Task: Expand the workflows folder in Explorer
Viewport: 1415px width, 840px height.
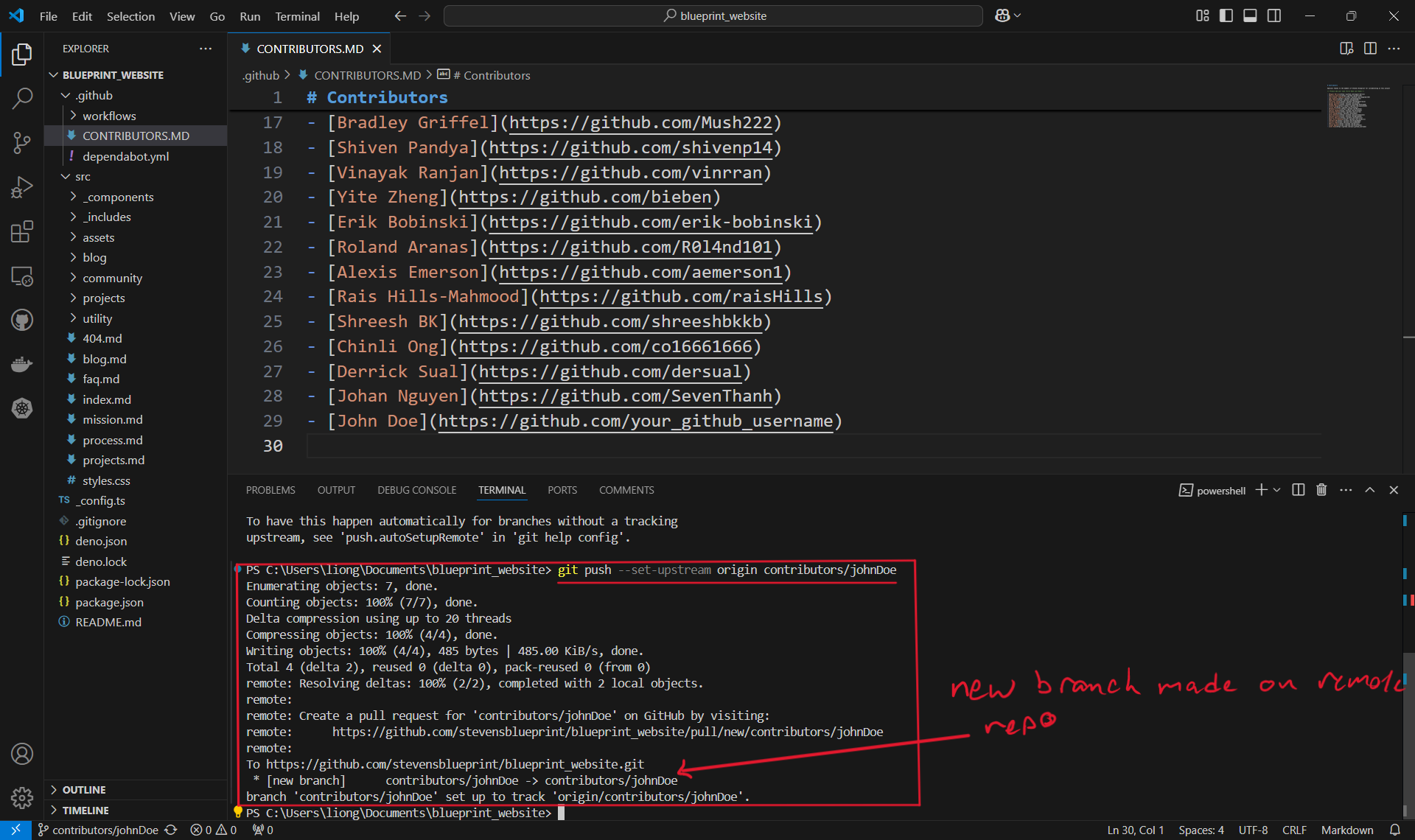Action: pyautogui.click(x=109, y=115)
